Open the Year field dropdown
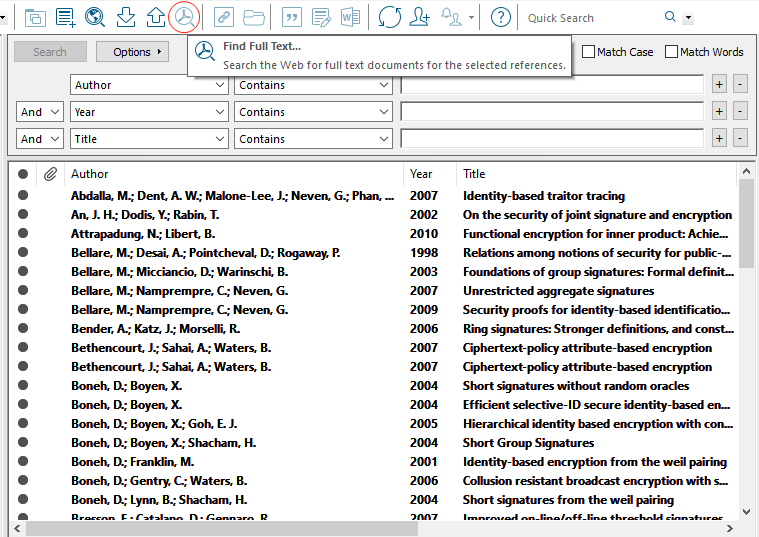This screenshot has height=537, width=759. click(149, 112)
